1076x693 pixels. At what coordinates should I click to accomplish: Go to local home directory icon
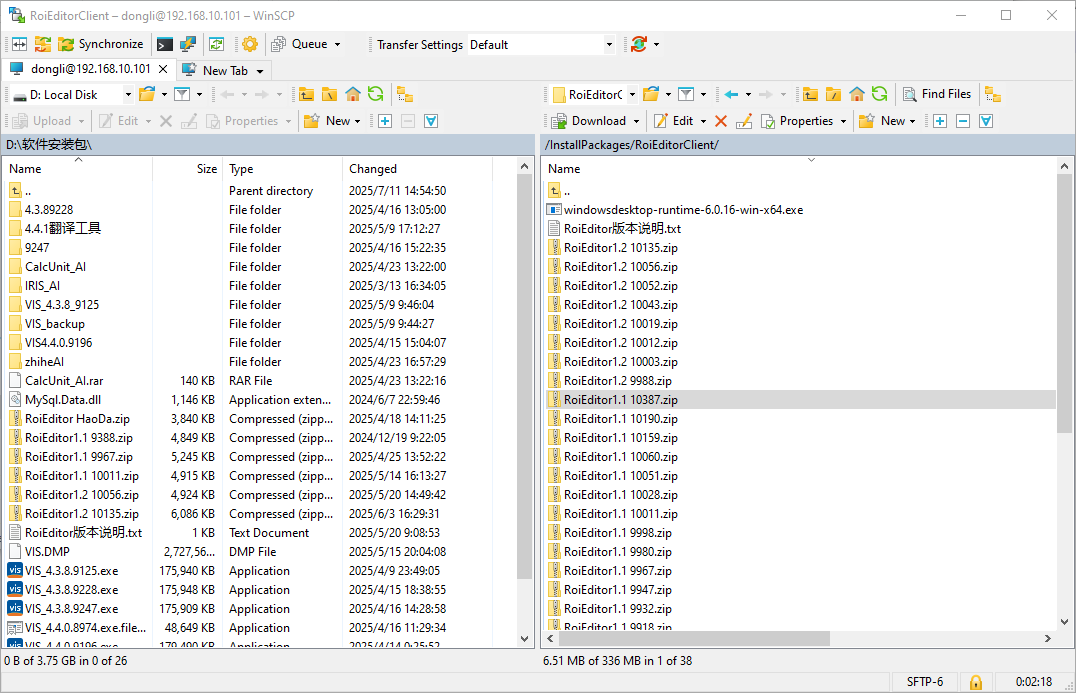(353, 94)
